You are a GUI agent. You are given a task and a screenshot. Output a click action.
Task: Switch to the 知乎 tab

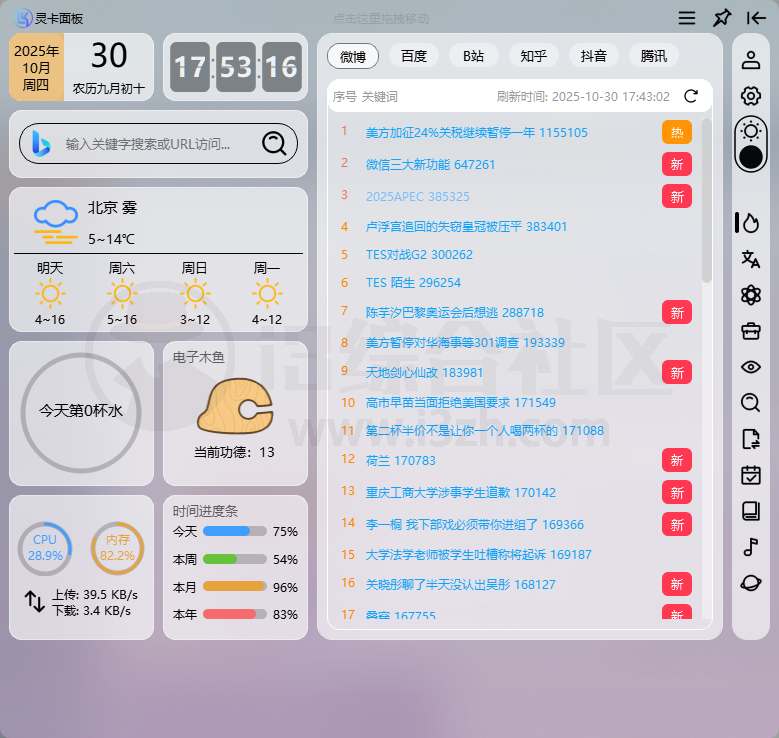click(534, 56)
